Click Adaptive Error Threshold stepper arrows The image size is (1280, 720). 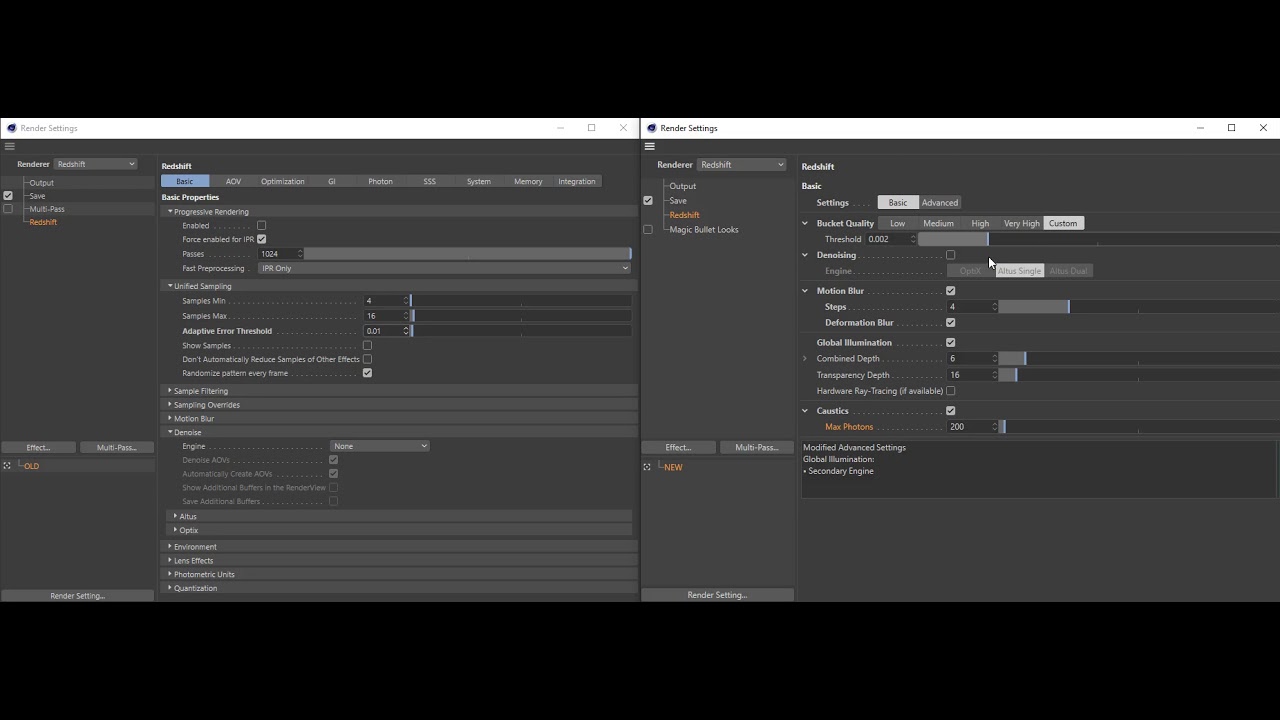coord(406,331)
